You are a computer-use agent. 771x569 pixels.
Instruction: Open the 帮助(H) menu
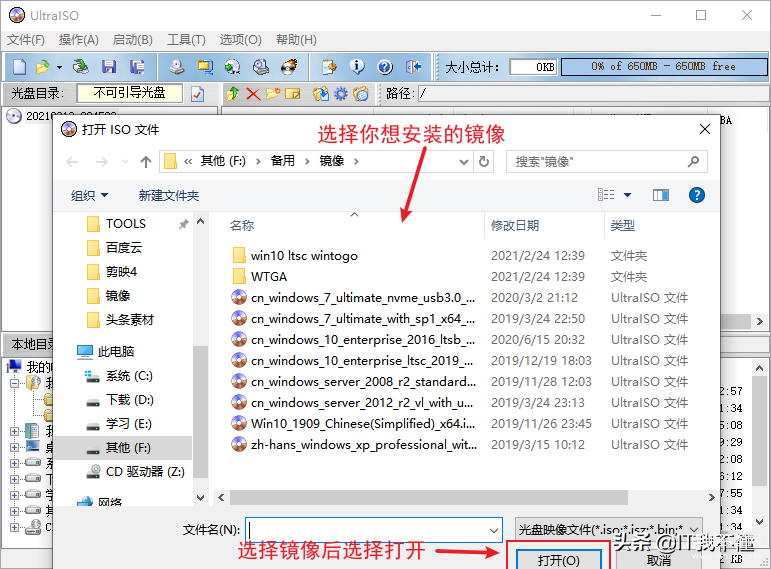tap(296, 39)
